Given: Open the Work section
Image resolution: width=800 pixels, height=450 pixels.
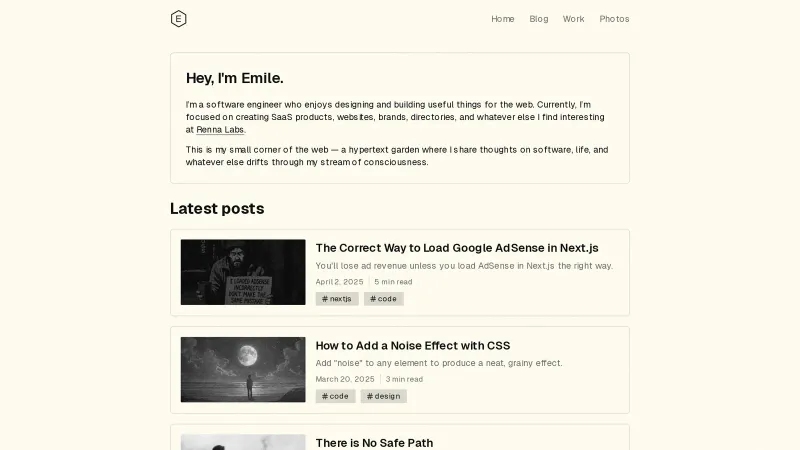Looking at the screenshot, I should tap(574, 19).
